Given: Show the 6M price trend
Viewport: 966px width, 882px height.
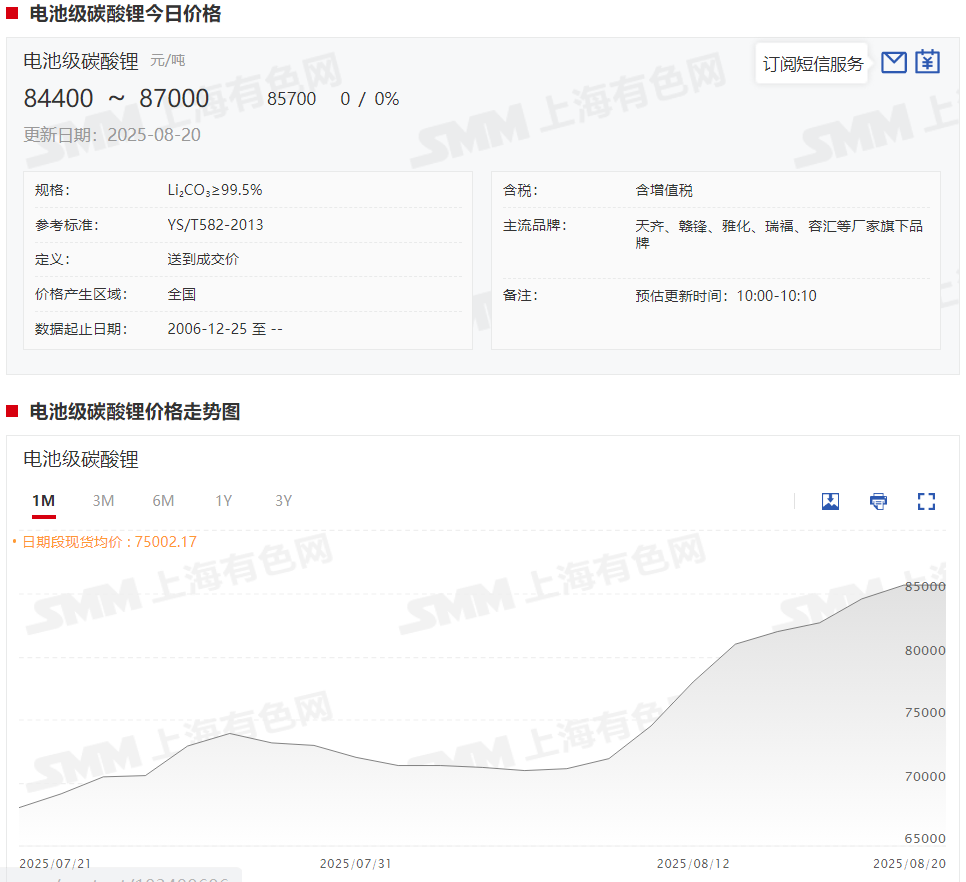Looking at the screenshot, I should click(163, 501).
